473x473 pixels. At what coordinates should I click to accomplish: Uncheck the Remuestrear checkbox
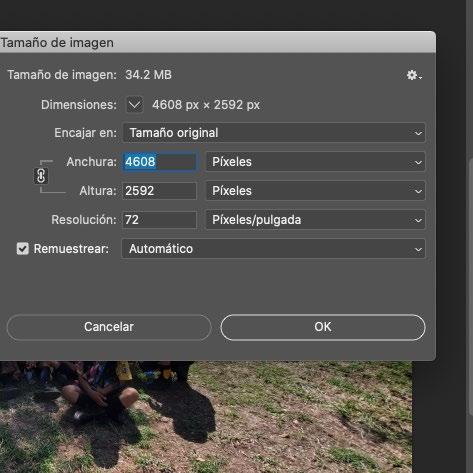coord(23,249)
